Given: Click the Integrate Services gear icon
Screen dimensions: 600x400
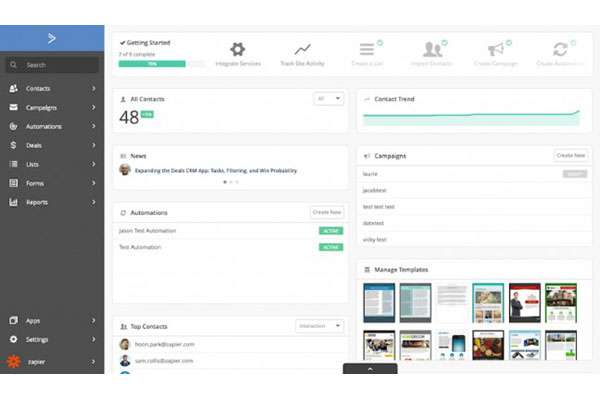Looking at the screenshot, I should click(x=238, y=49).
